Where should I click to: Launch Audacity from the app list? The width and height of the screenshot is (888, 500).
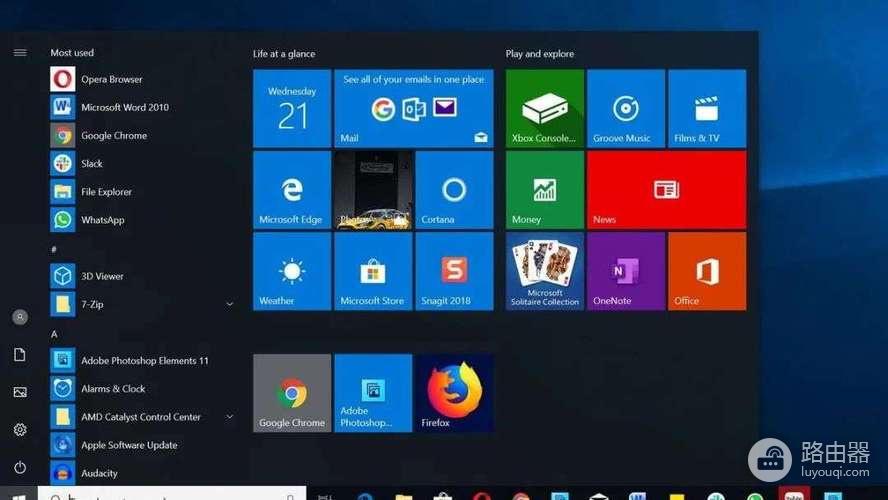[142, 473]
